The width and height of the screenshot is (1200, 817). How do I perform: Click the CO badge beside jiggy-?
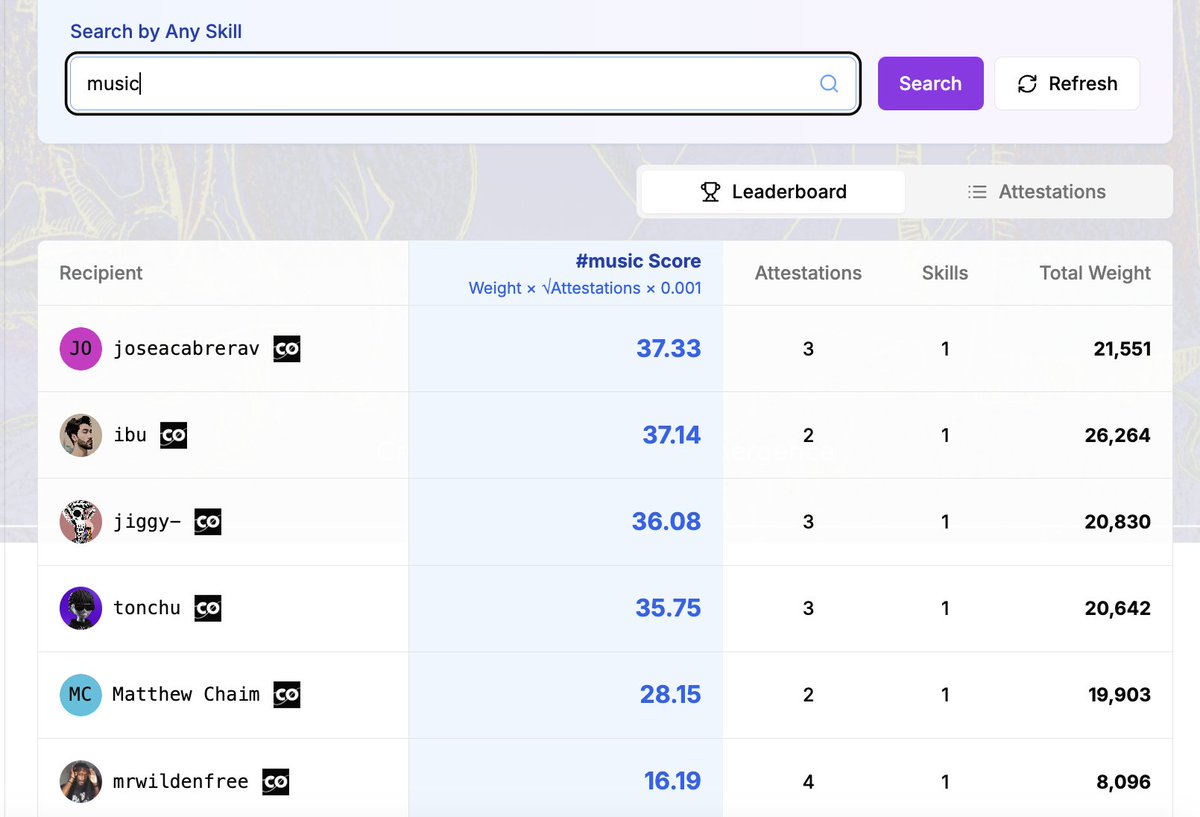click(x=208, y=521)
